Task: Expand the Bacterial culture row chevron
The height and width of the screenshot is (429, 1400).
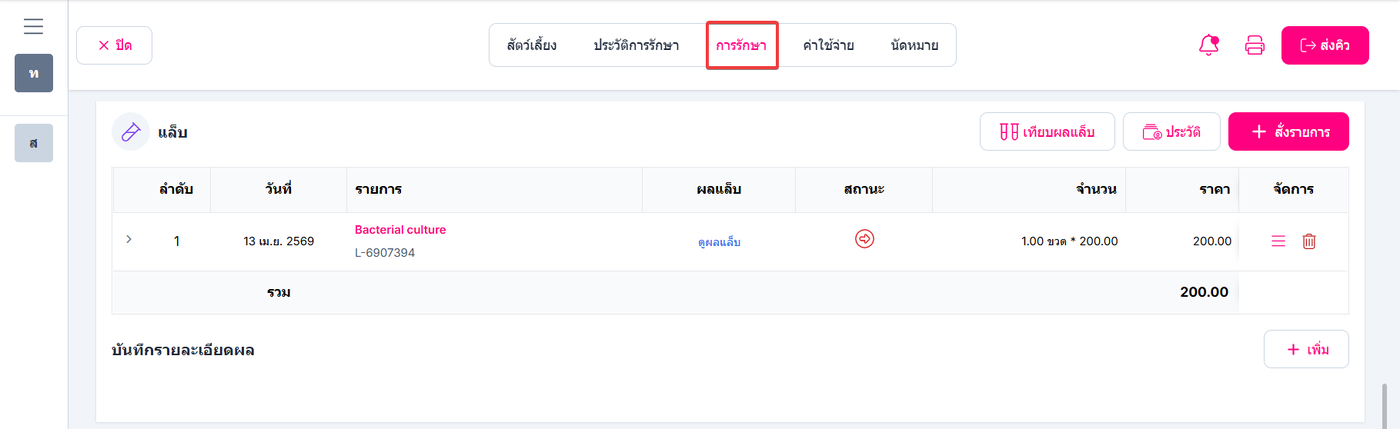Action: pos(128,240)
